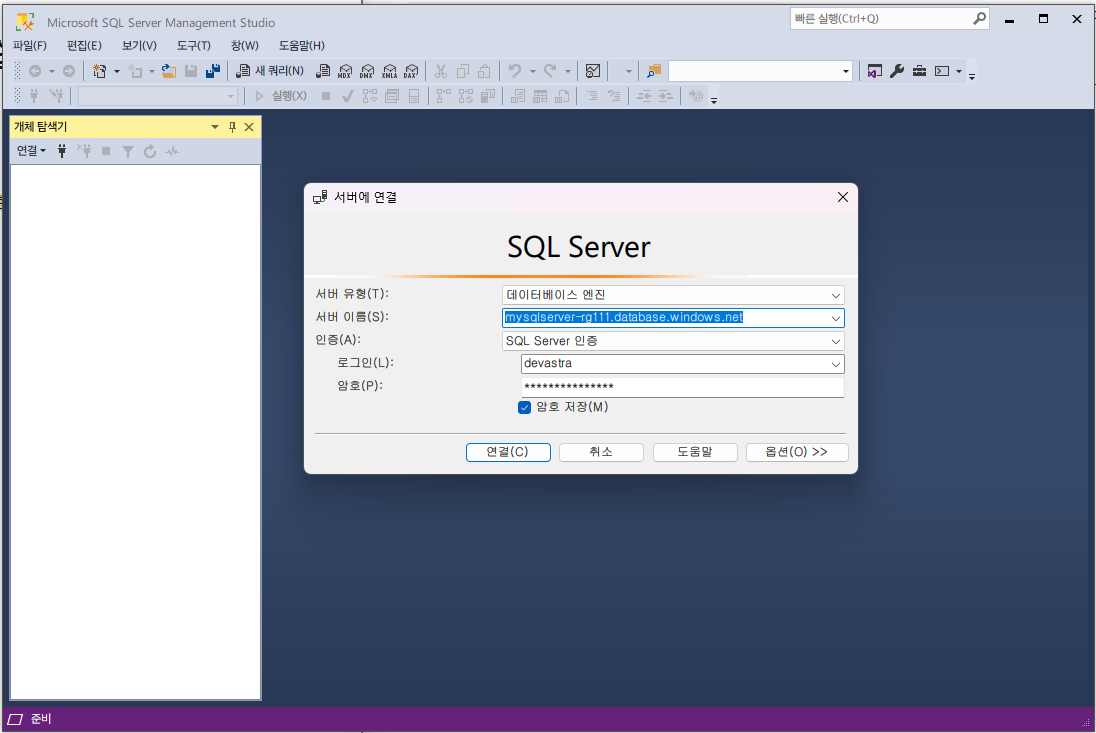The height and width of the screenshot is (733, 1096).
Task: Open the Database Engine Query icon
Action: 323,71
